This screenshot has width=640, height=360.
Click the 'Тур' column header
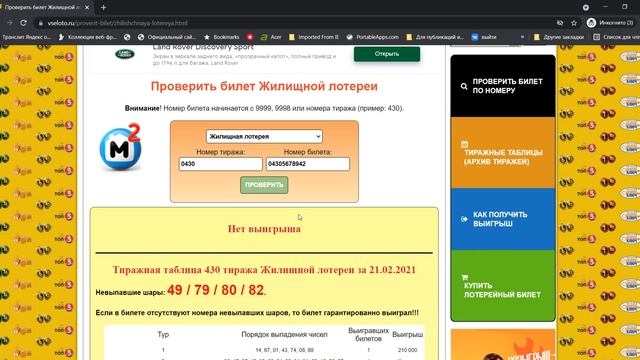click(x=163, y=334)
